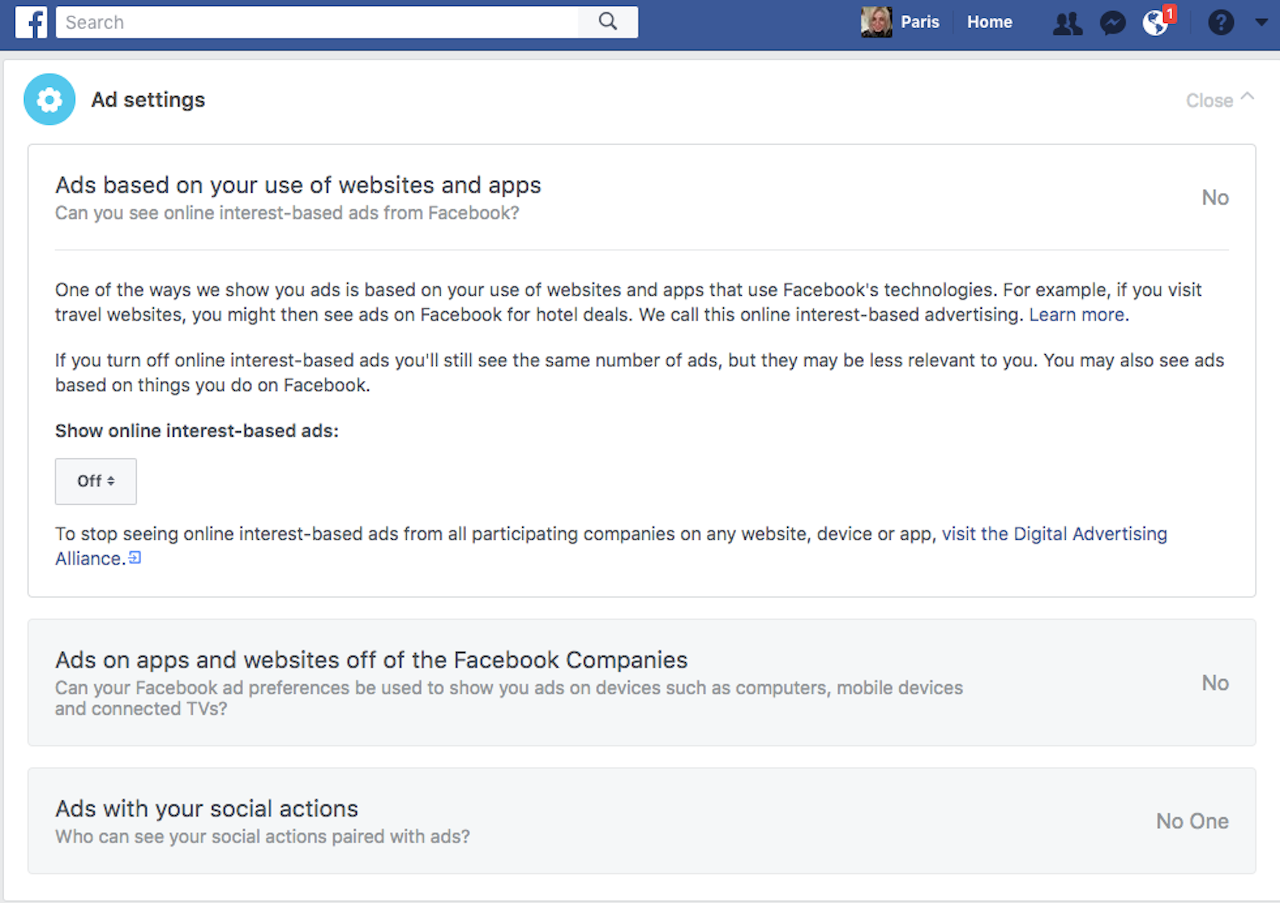Click the search magnifier button
The image size is (1280, 903).
608,22
